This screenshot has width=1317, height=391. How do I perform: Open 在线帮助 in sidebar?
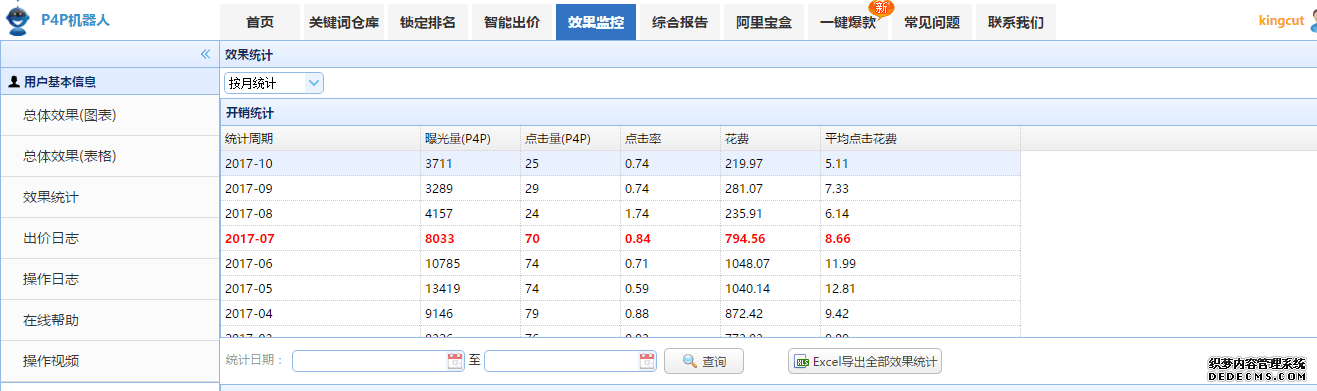tap(109, 320)
